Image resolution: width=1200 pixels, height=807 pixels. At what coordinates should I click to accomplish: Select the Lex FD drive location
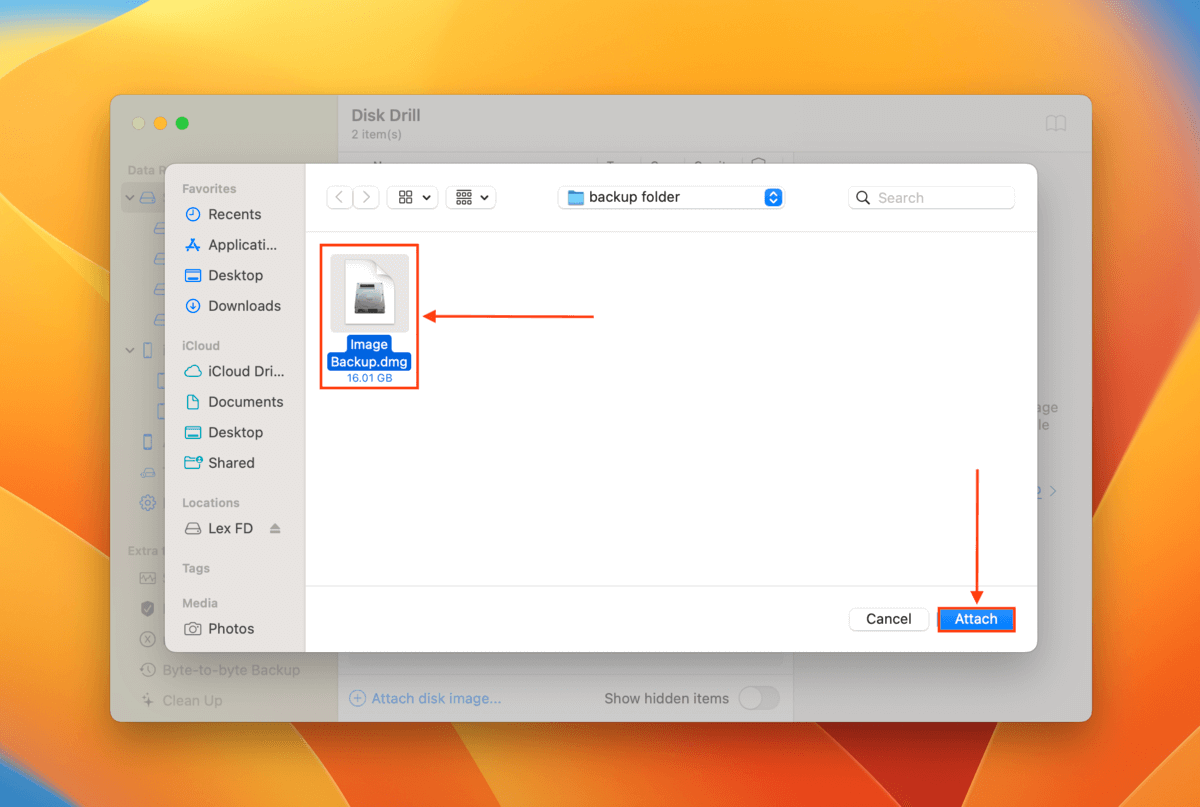230,528
